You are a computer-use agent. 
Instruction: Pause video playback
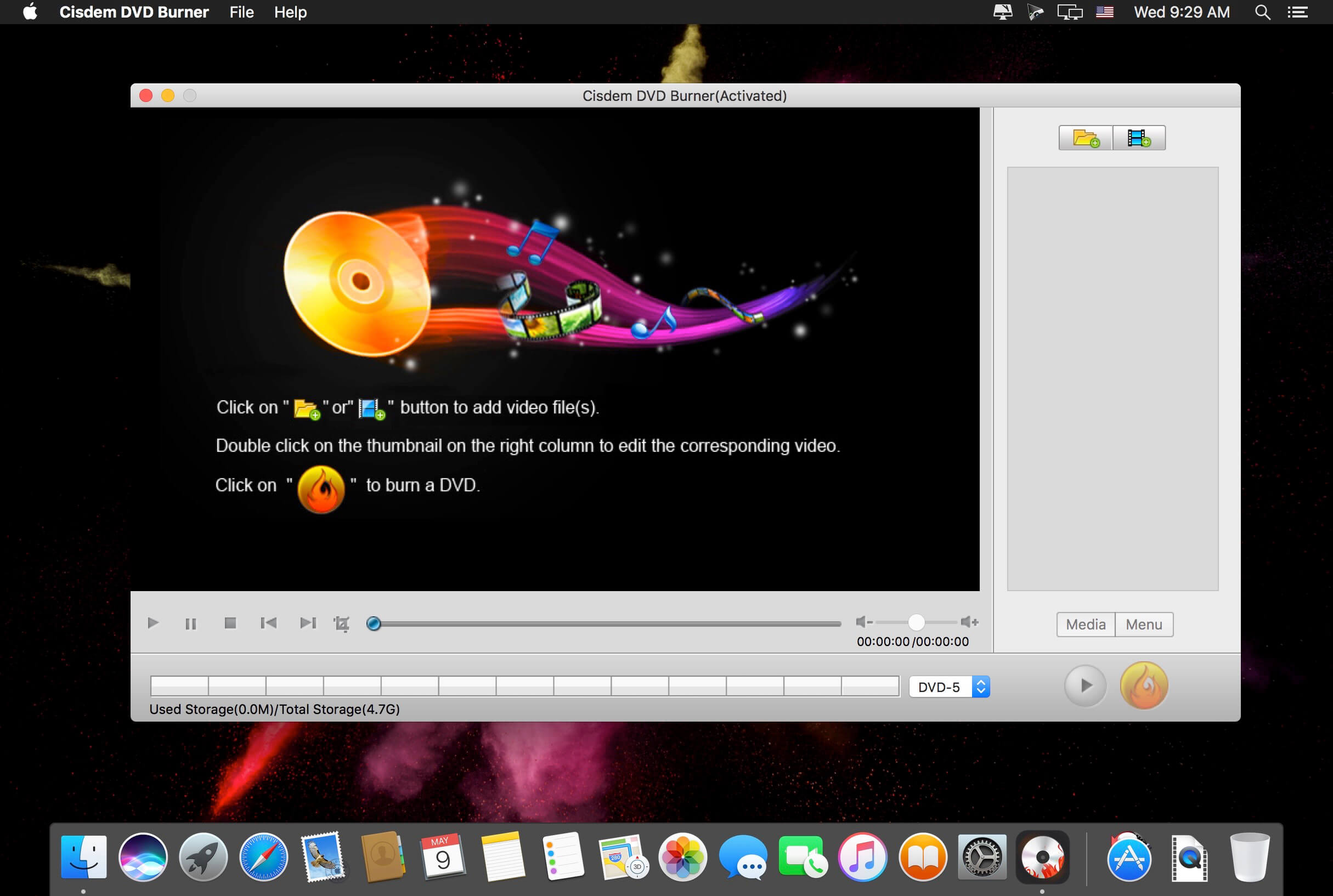coord(191,623)
